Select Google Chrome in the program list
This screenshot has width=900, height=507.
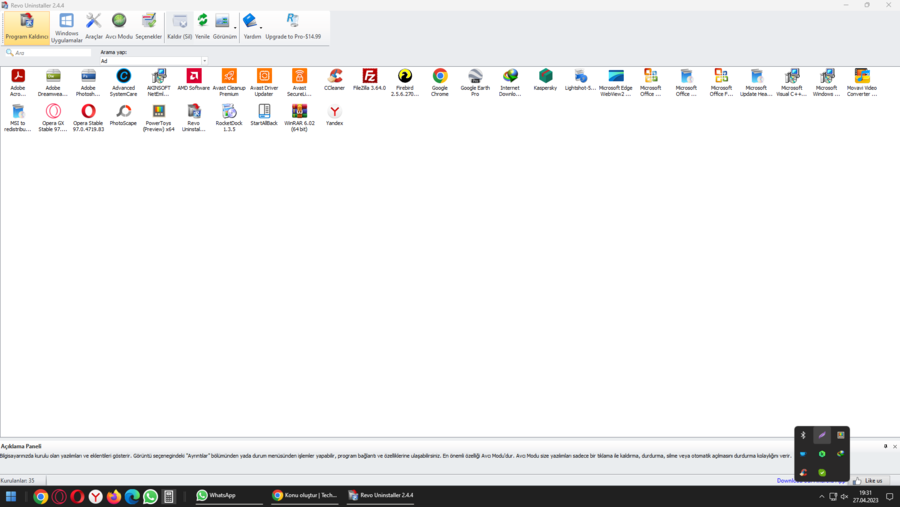(x=440, y=82)
